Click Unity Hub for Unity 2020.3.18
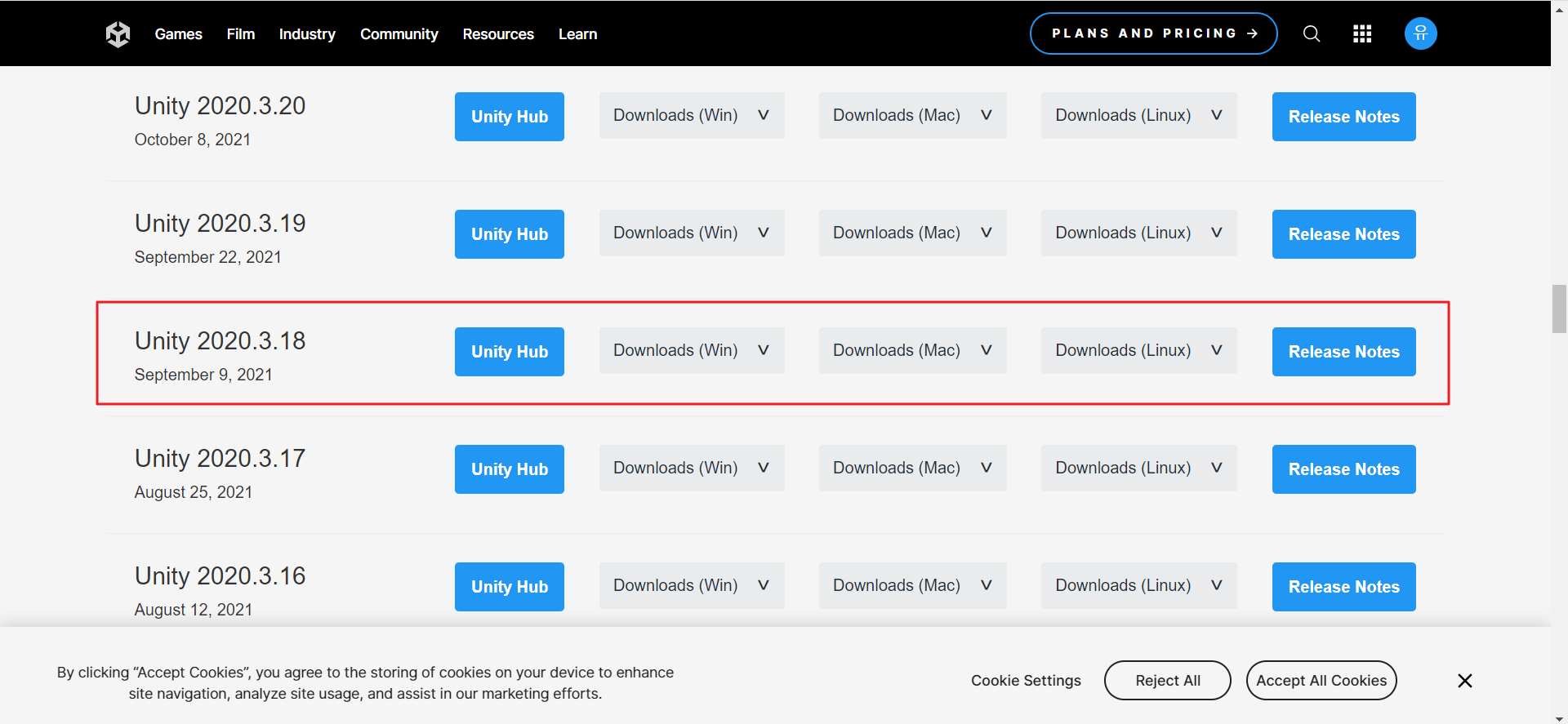This screenshot has width=1568, height=724. click(x=510, y=352)
